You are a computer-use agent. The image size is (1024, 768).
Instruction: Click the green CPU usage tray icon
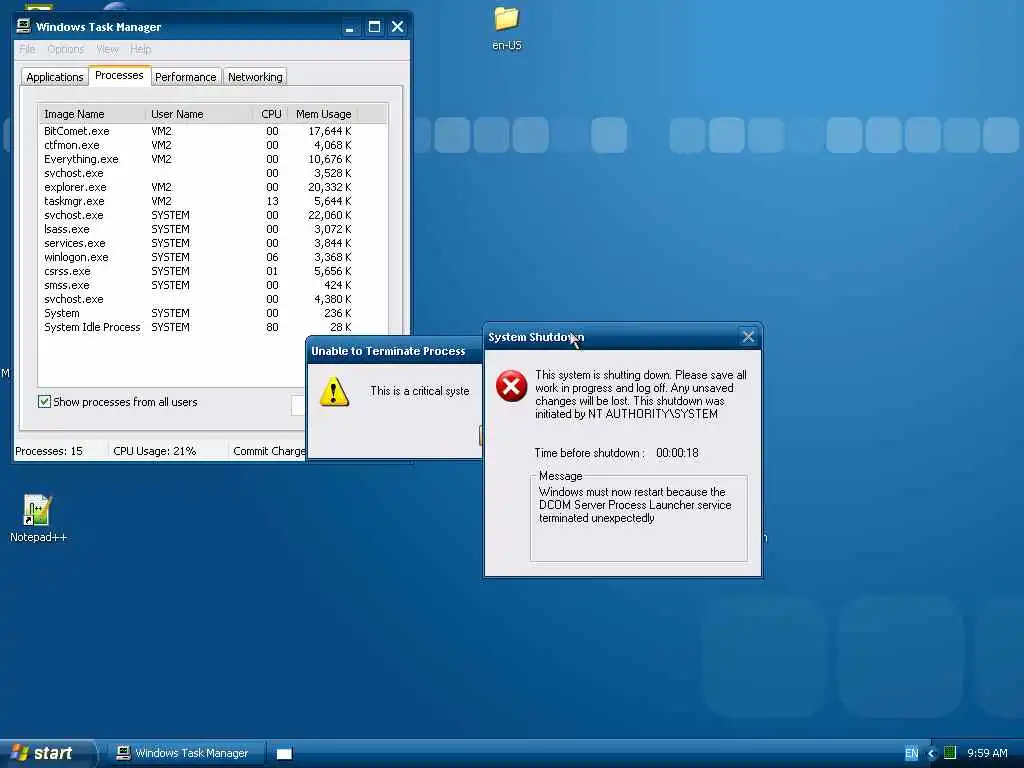950,752
